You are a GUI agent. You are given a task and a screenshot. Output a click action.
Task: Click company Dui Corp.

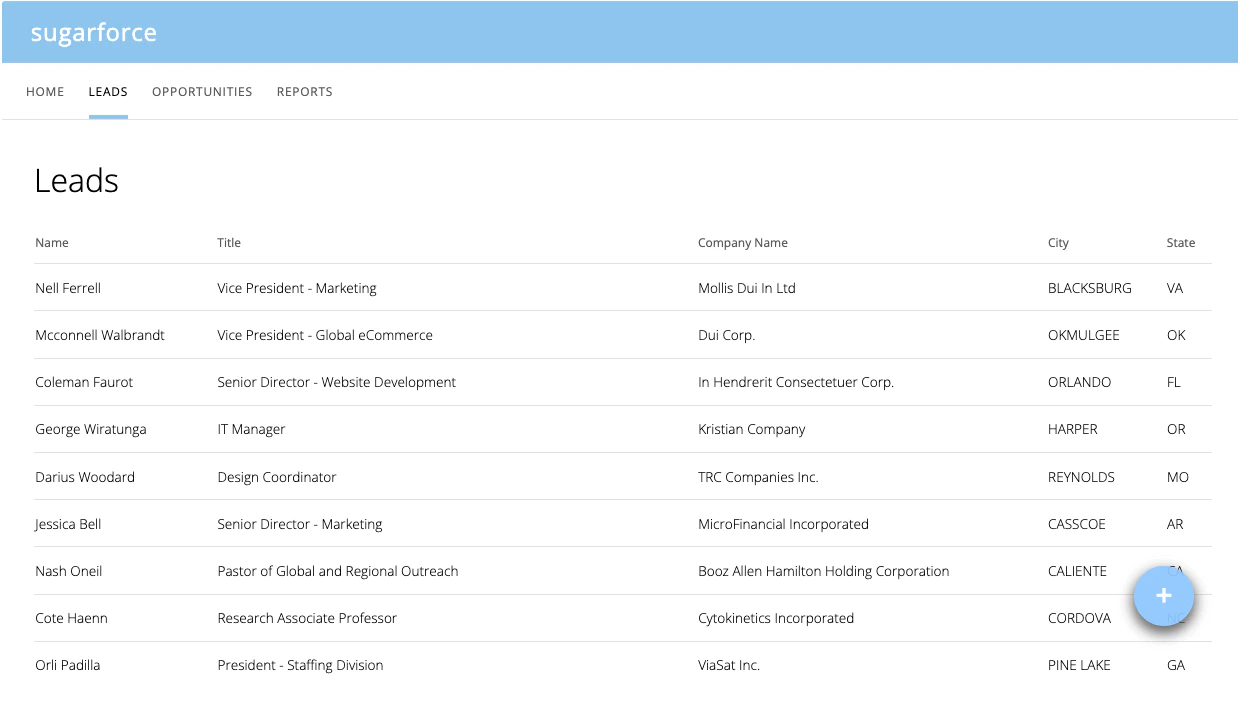point(727,335)
